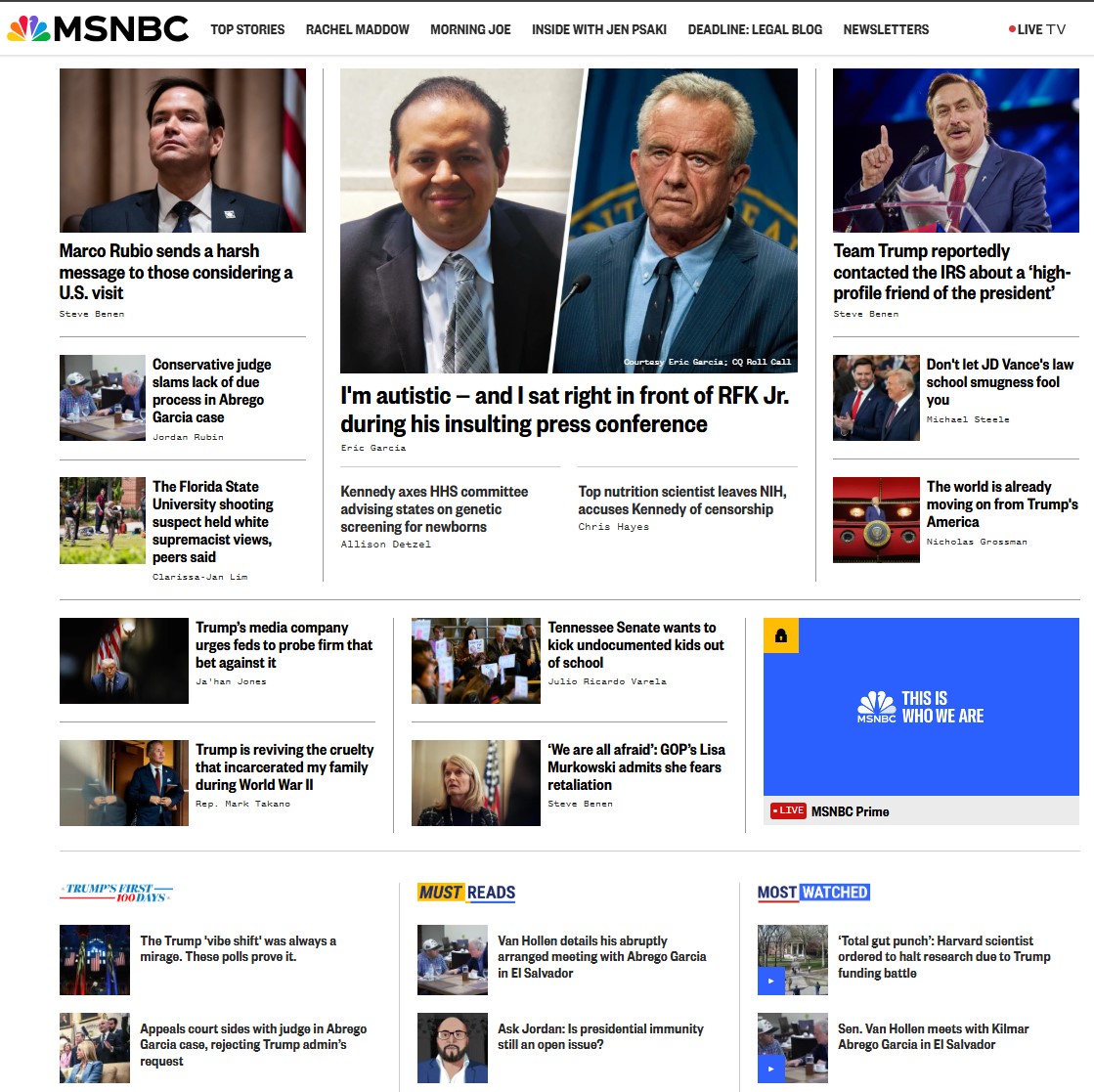Open the Rachel Maddow nav item

coord(357,29)
